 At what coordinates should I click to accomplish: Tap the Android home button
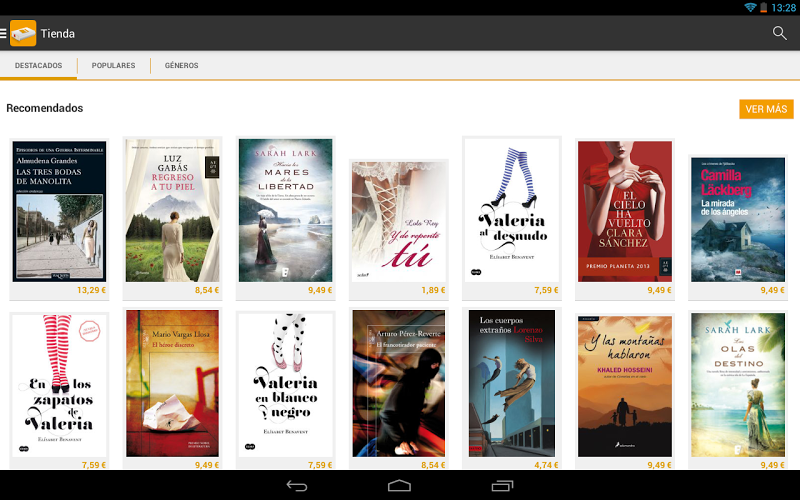coord(399,486)
